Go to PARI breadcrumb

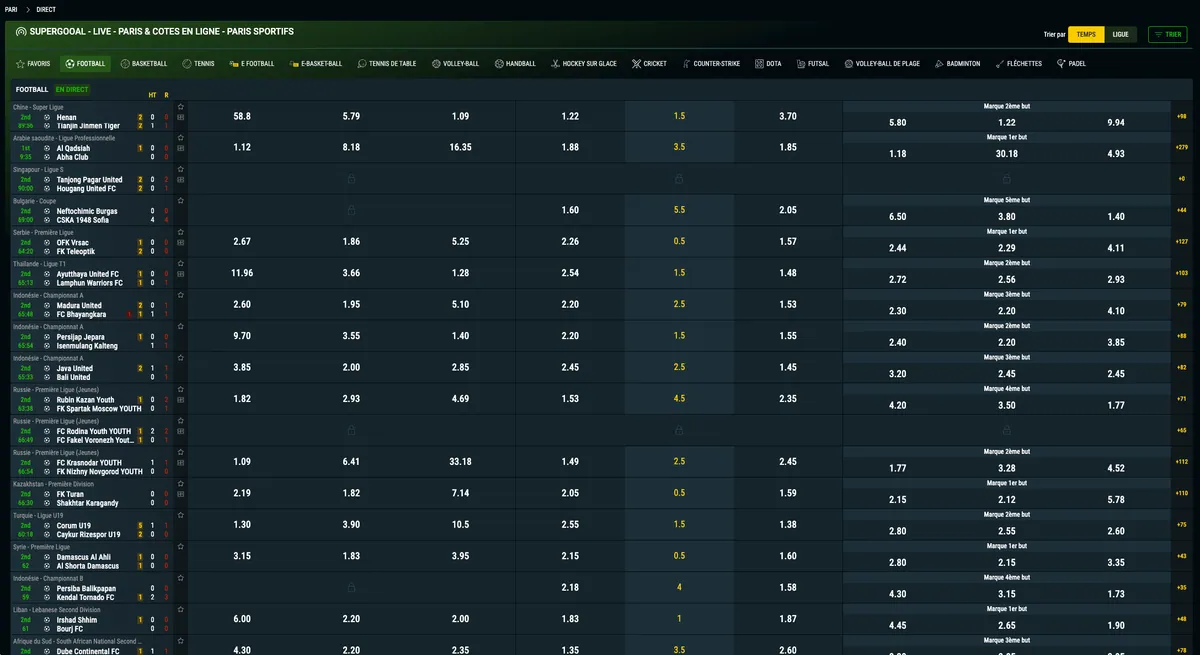click(x=11, y=9)
